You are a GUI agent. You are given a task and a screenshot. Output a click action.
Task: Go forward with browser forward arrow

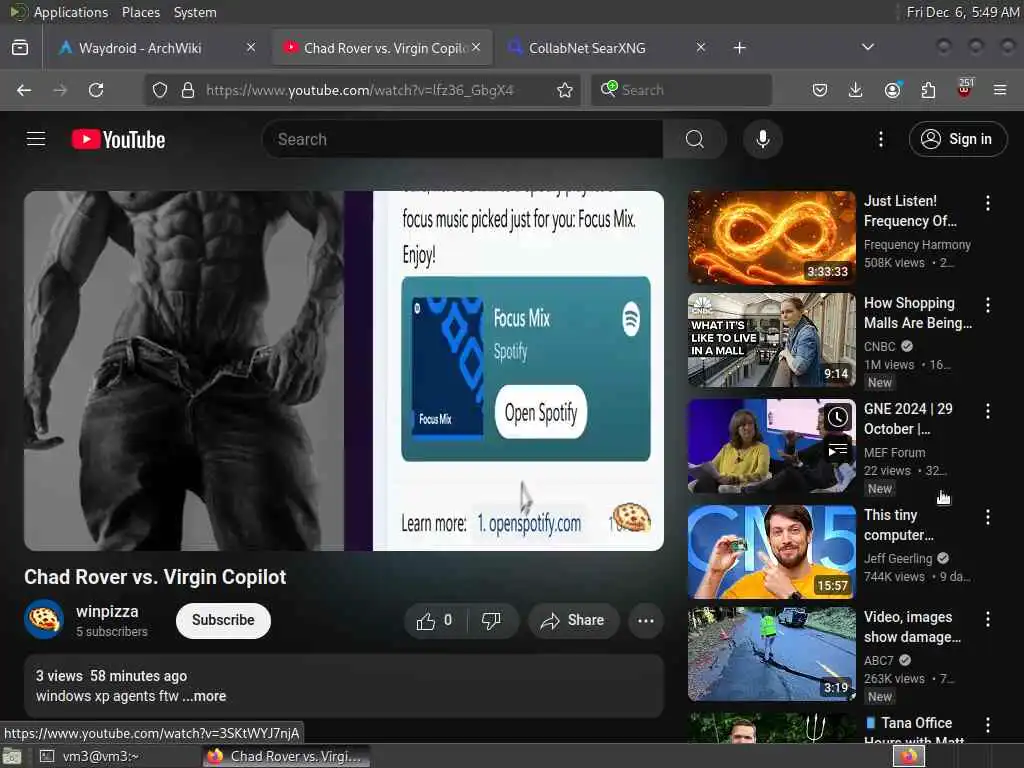pos(60,90)
